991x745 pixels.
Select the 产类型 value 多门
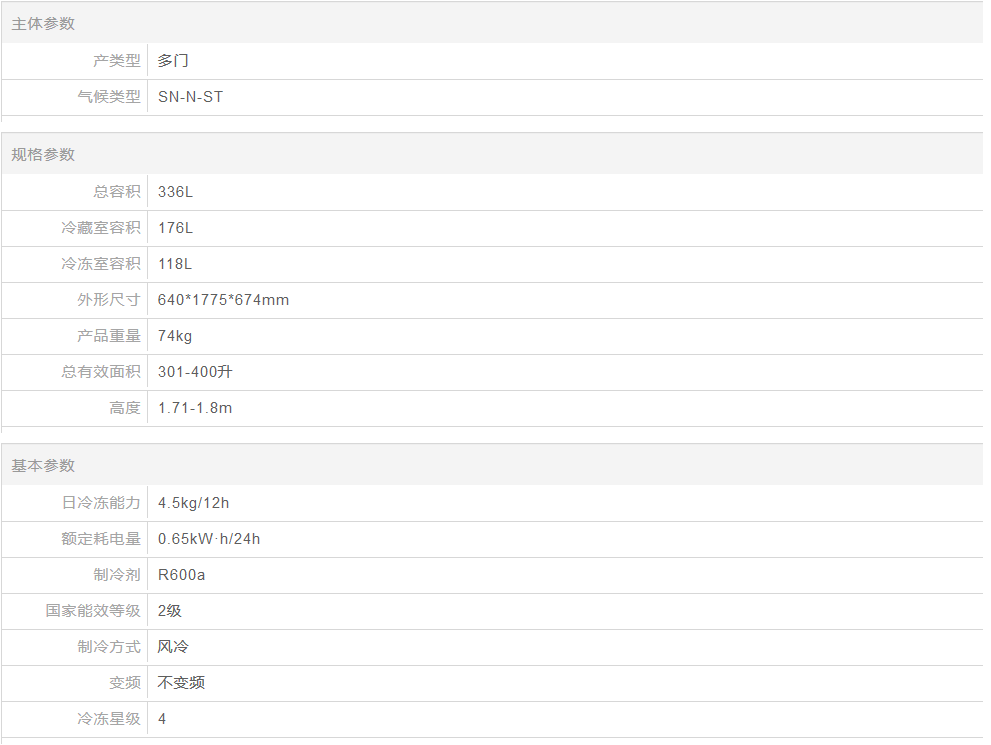173,61
